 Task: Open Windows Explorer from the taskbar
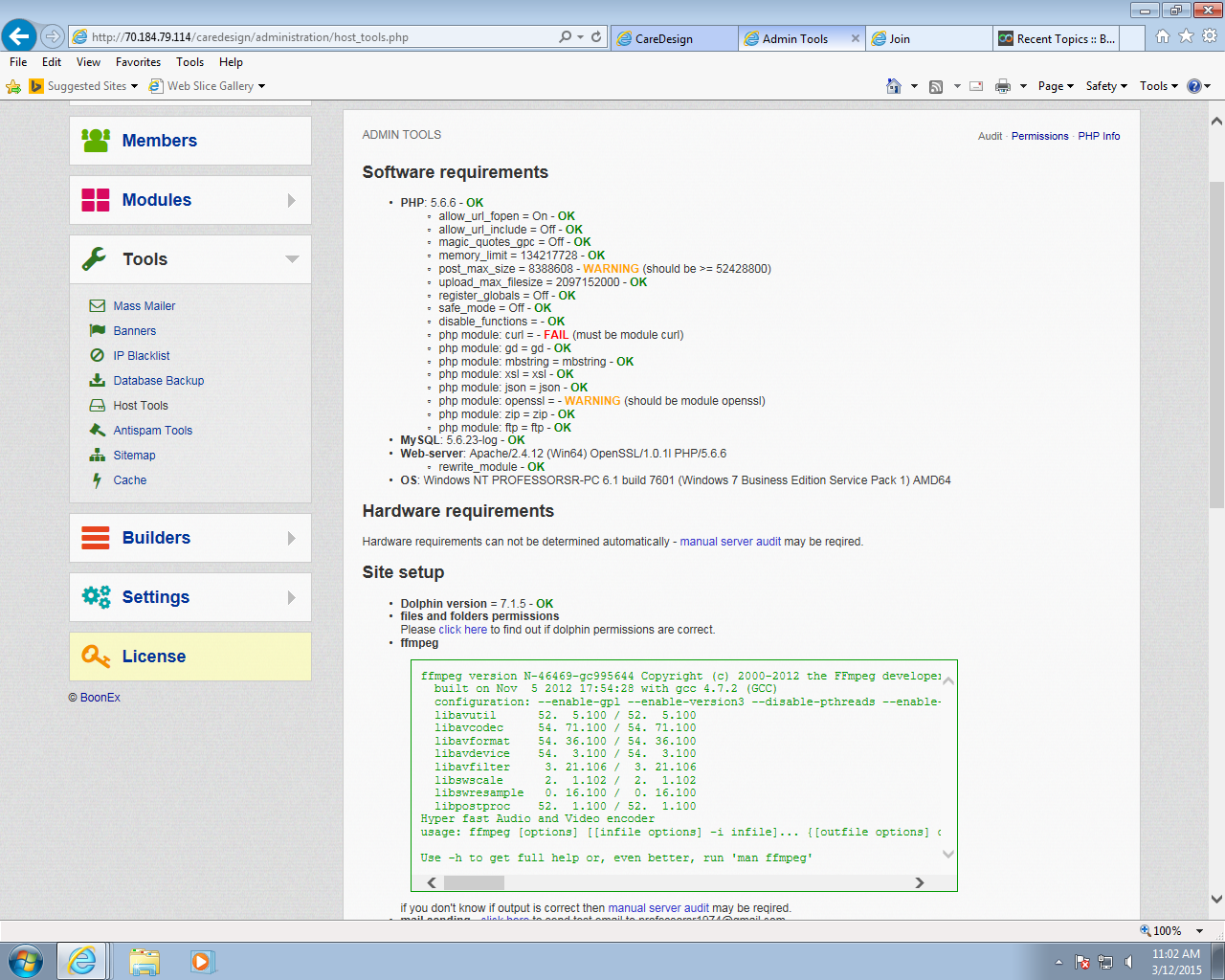145,961
